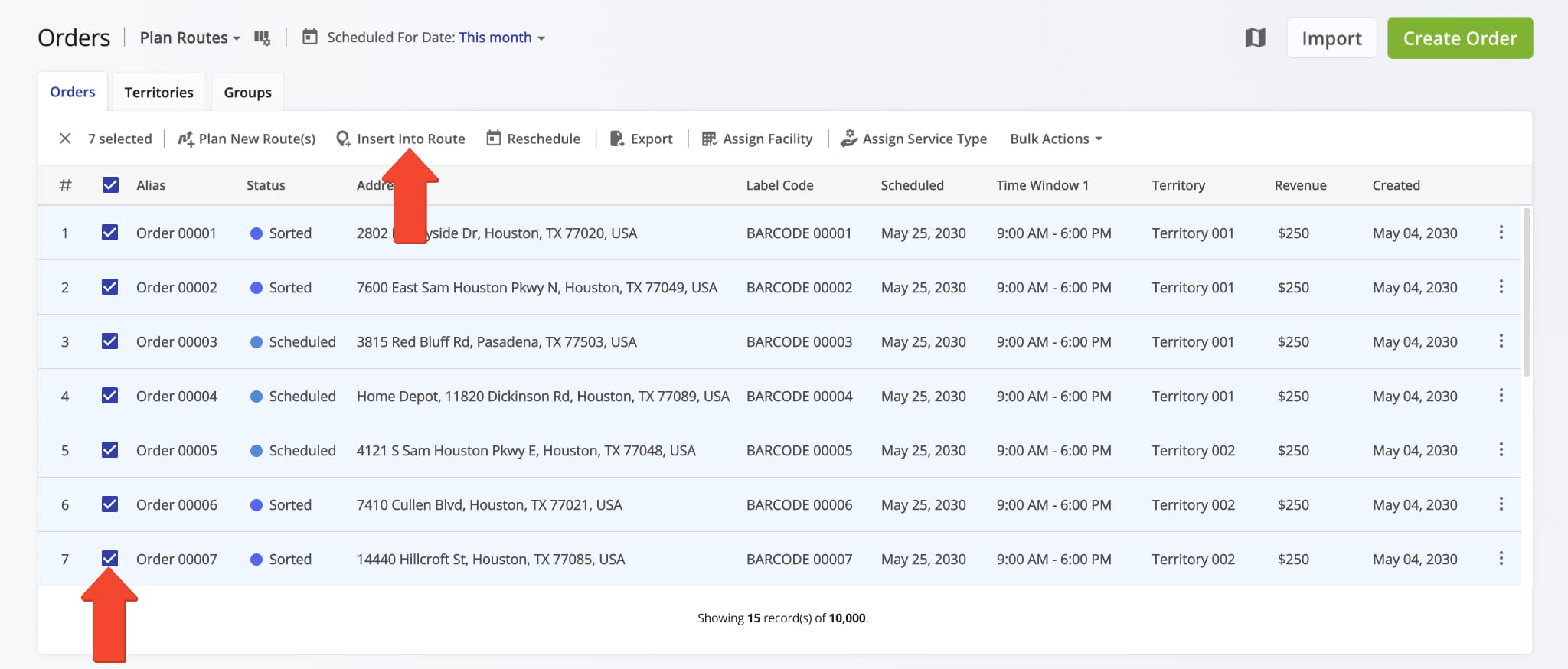Sort by the Time Window 1 column header
1568x669 pixels.
(1042, 185)
